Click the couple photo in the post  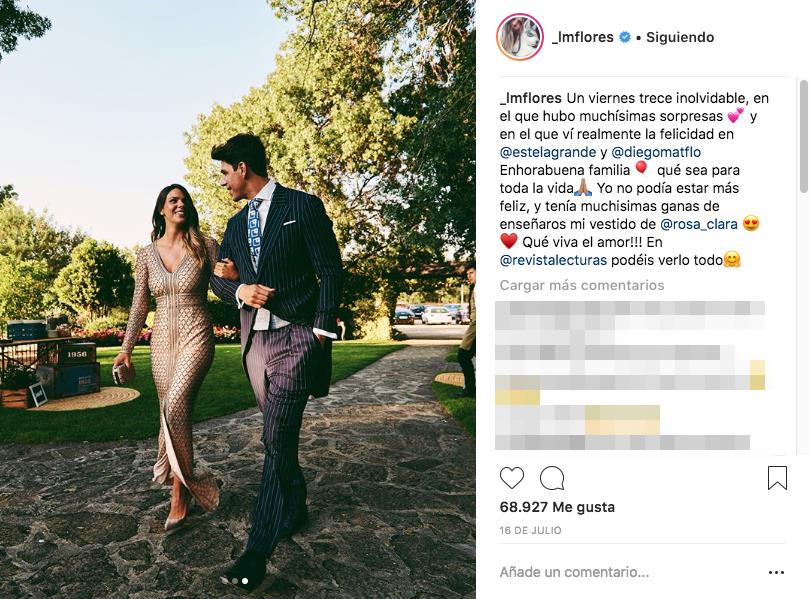pyautogui.click(x=238, y=299)
